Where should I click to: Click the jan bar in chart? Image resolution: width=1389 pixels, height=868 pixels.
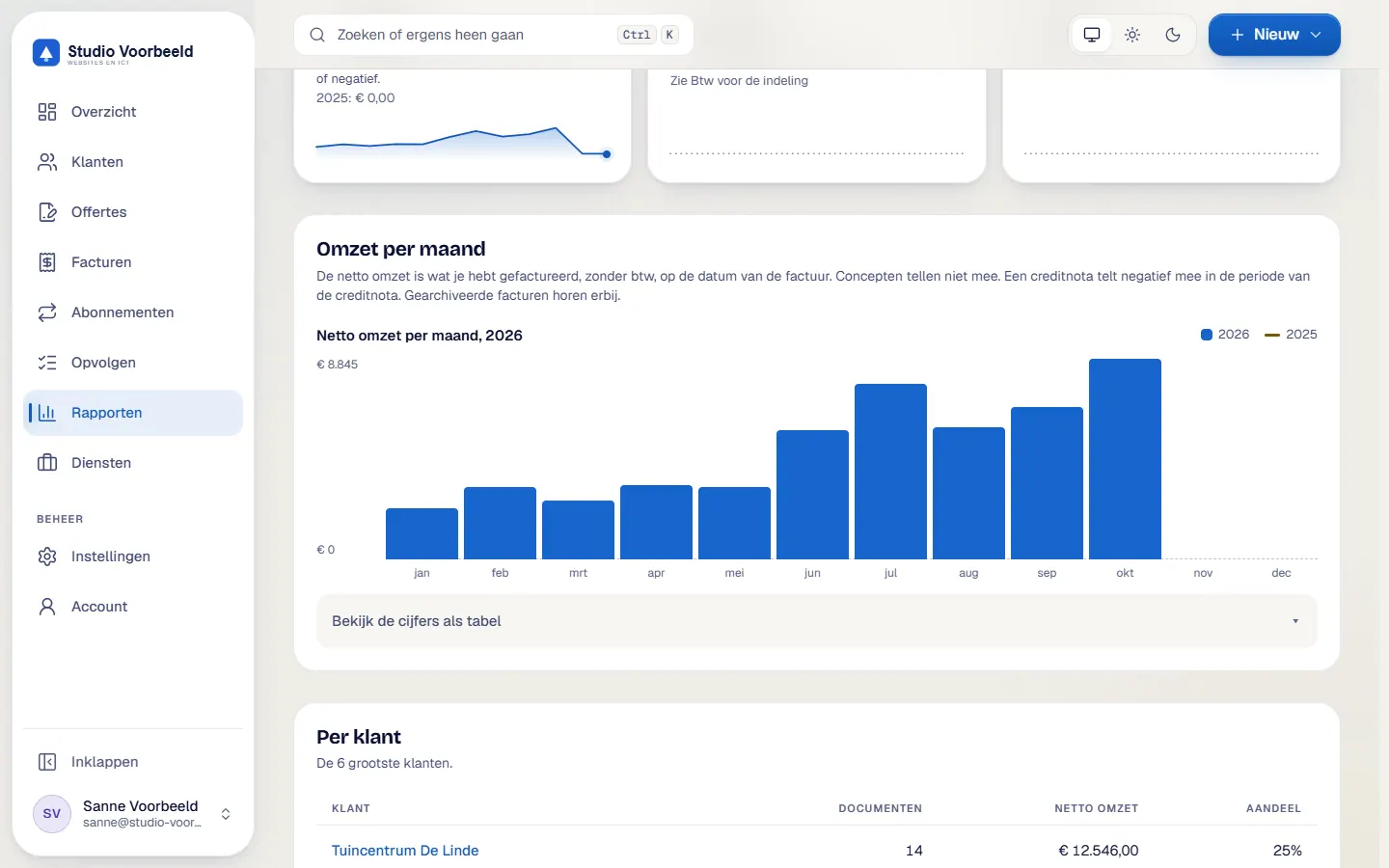422,533
